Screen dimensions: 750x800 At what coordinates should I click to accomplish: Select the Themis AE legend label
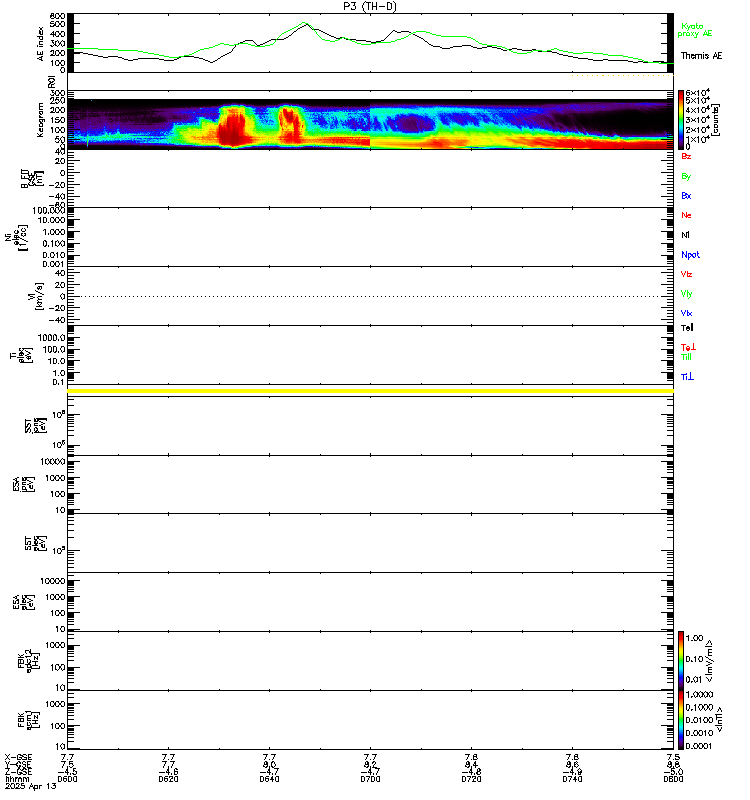pos(701,56)
